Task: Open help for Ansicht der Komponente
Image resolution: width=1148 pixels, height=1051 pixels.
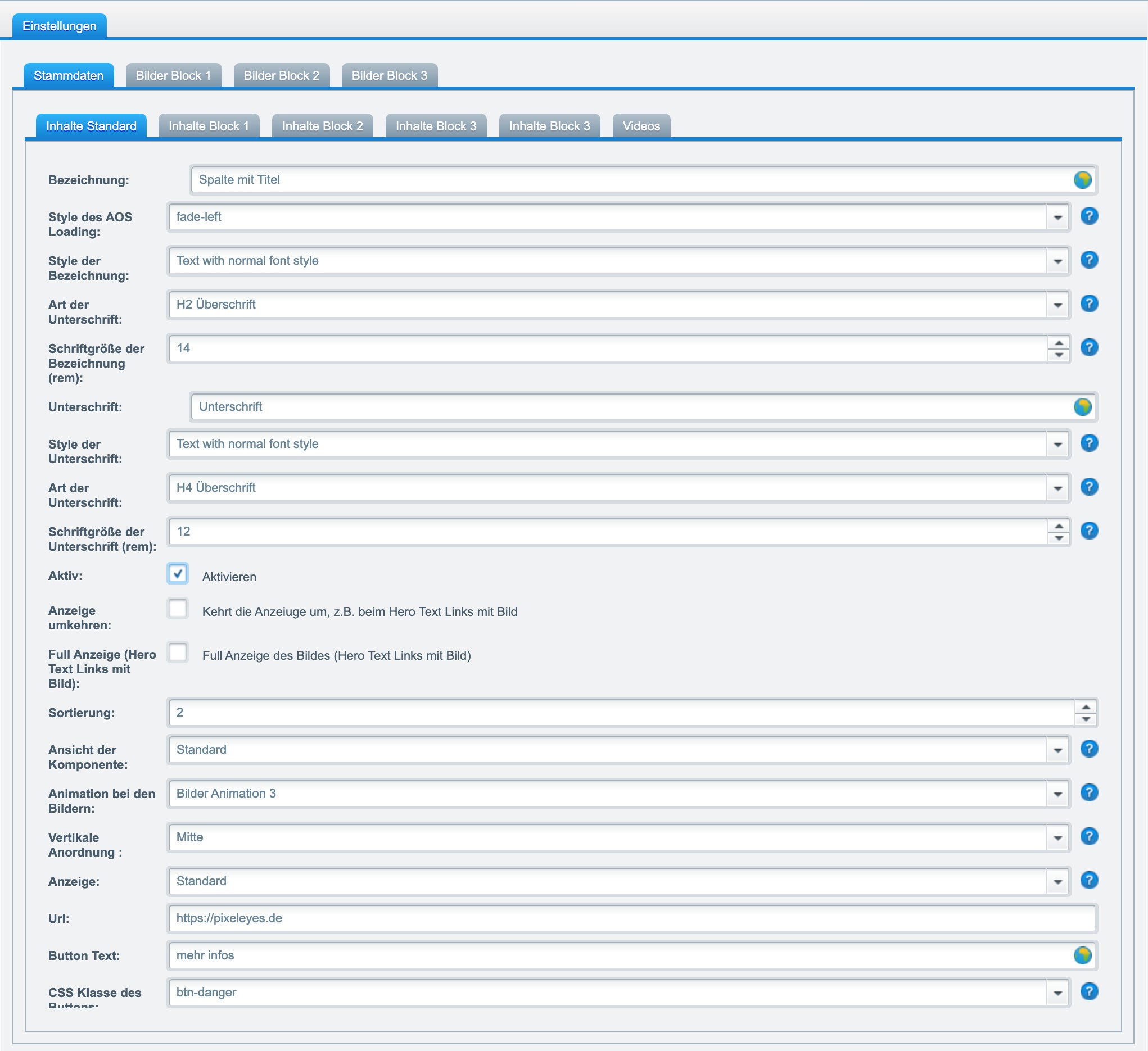Action: [x=1089, y=749]
